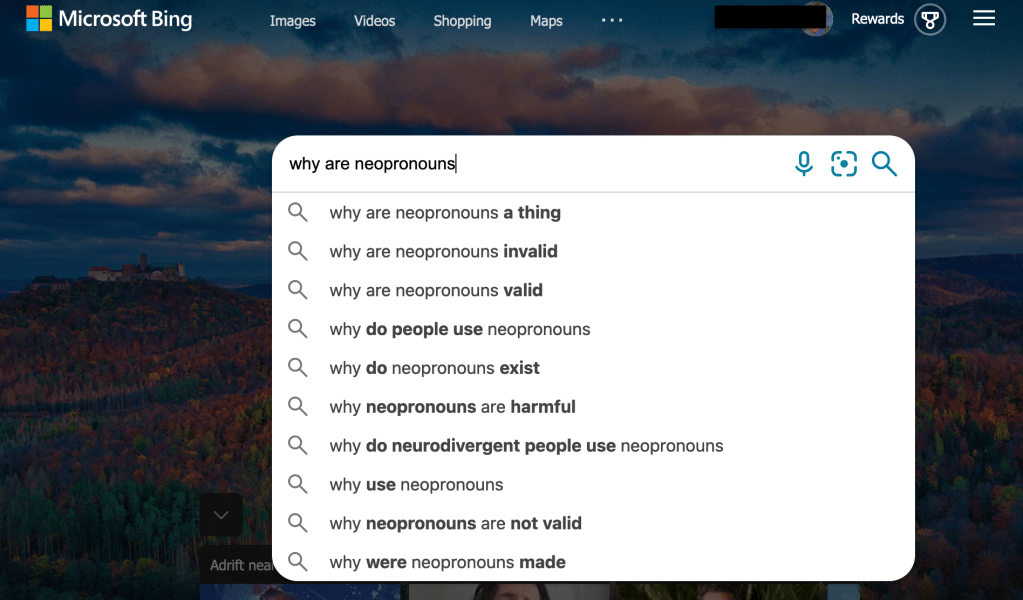1023x600 pixels.
Task: Click the Microsoft Bing logo
Action: click(x=109, y=19)
